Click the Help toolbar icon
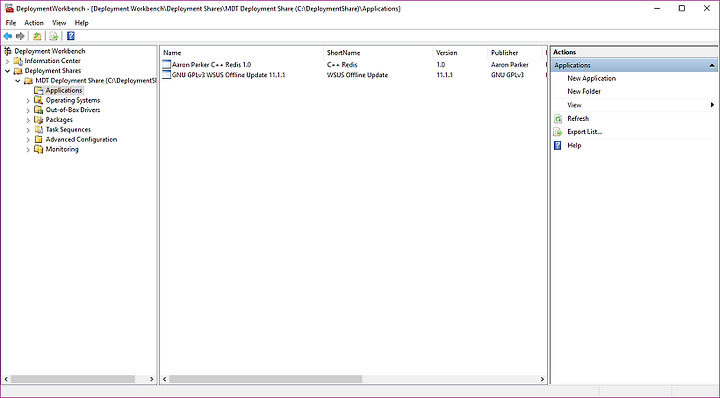The image size is (720, 398). point(71,36)
